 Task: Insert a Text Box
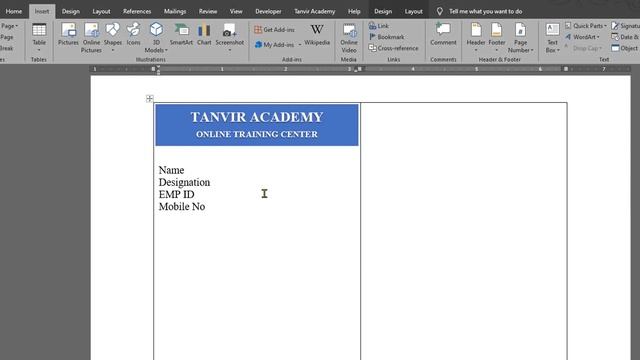tap(552, 38)
